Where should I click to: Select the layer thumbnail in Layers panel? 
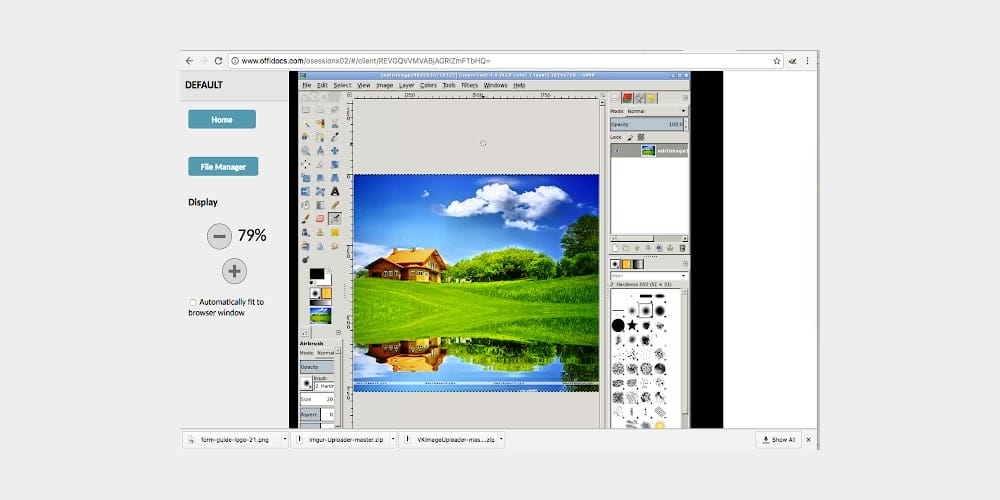pos(648,151)
